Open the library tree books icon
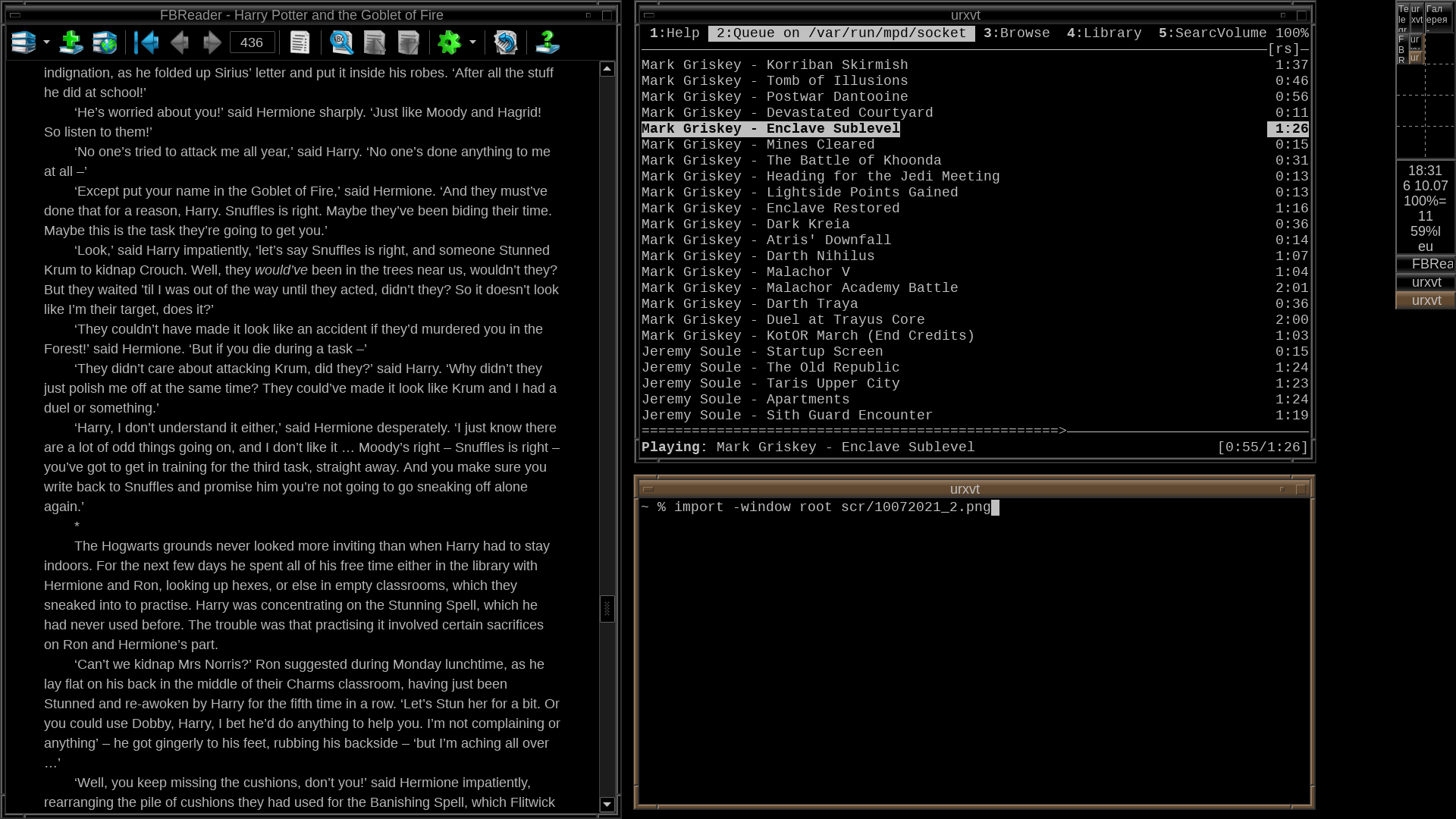Image resolution: width=1456 pixels, height=819 pixels. pos(24,42)
